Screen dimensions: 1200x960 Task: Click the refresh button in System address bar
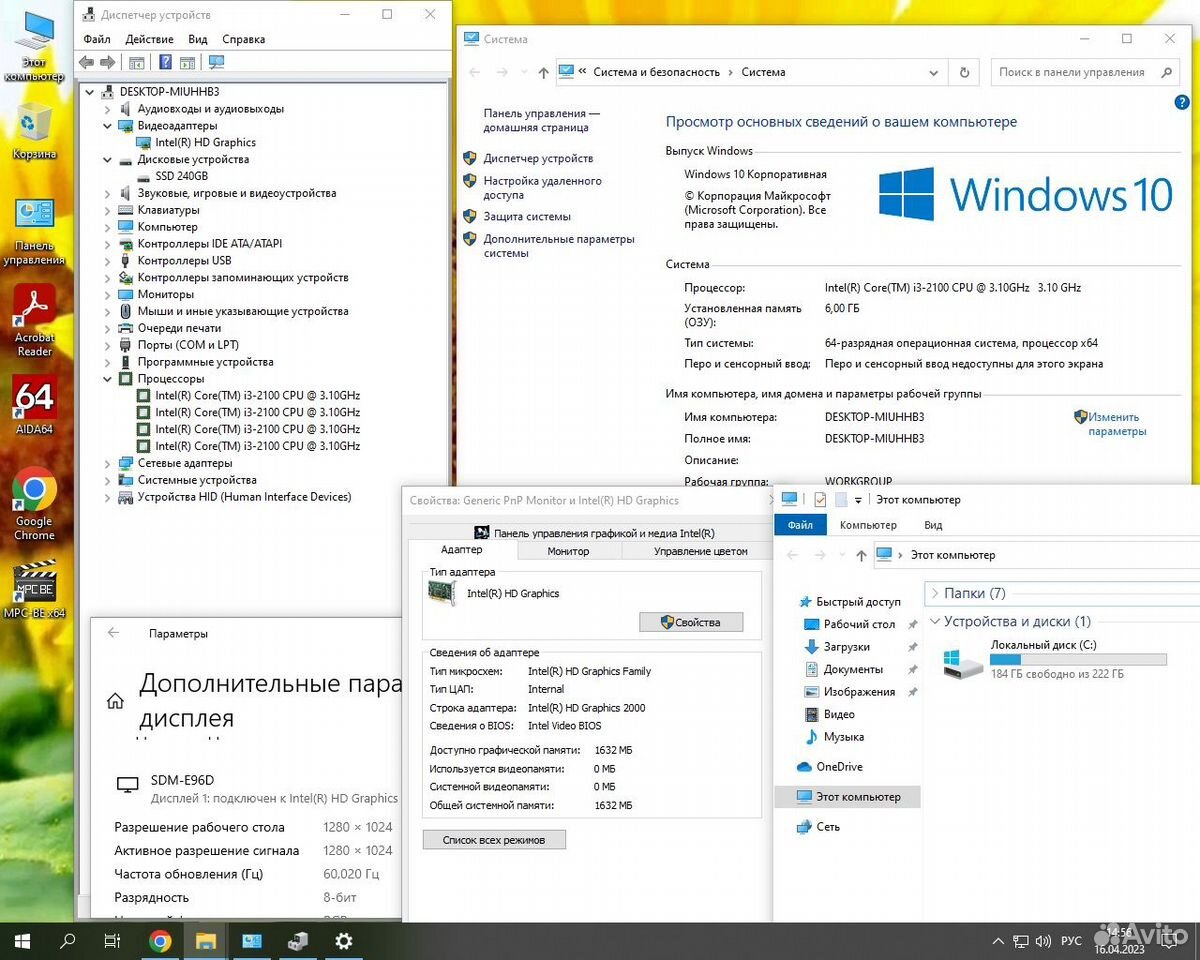[x=964, y=72]
